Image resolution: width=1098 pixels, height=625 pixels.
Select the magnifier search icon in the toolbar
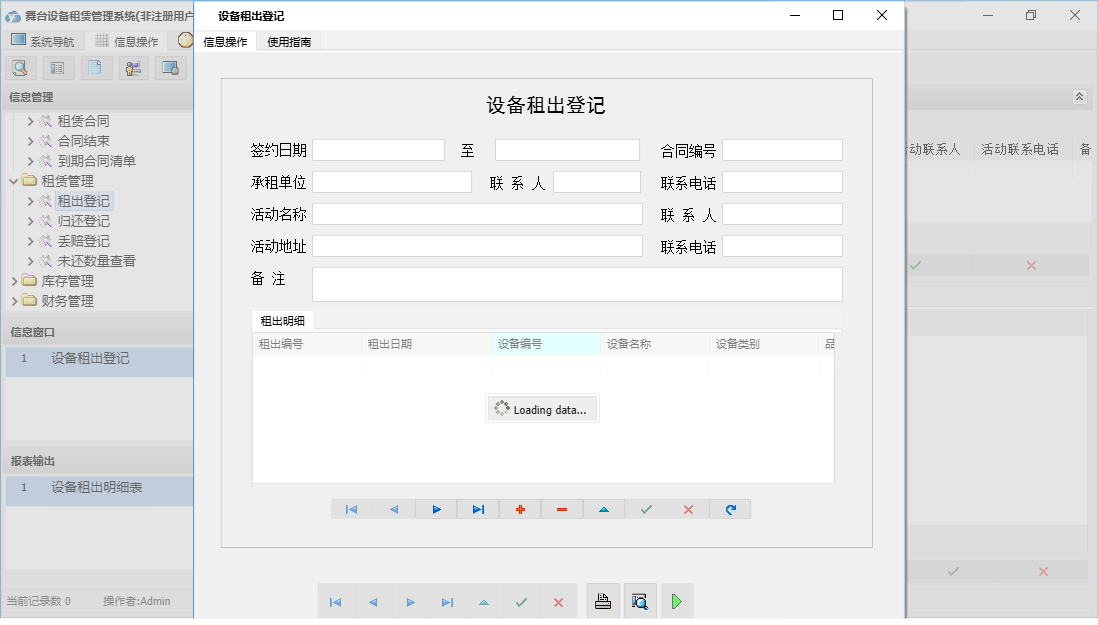coord(20,68)
